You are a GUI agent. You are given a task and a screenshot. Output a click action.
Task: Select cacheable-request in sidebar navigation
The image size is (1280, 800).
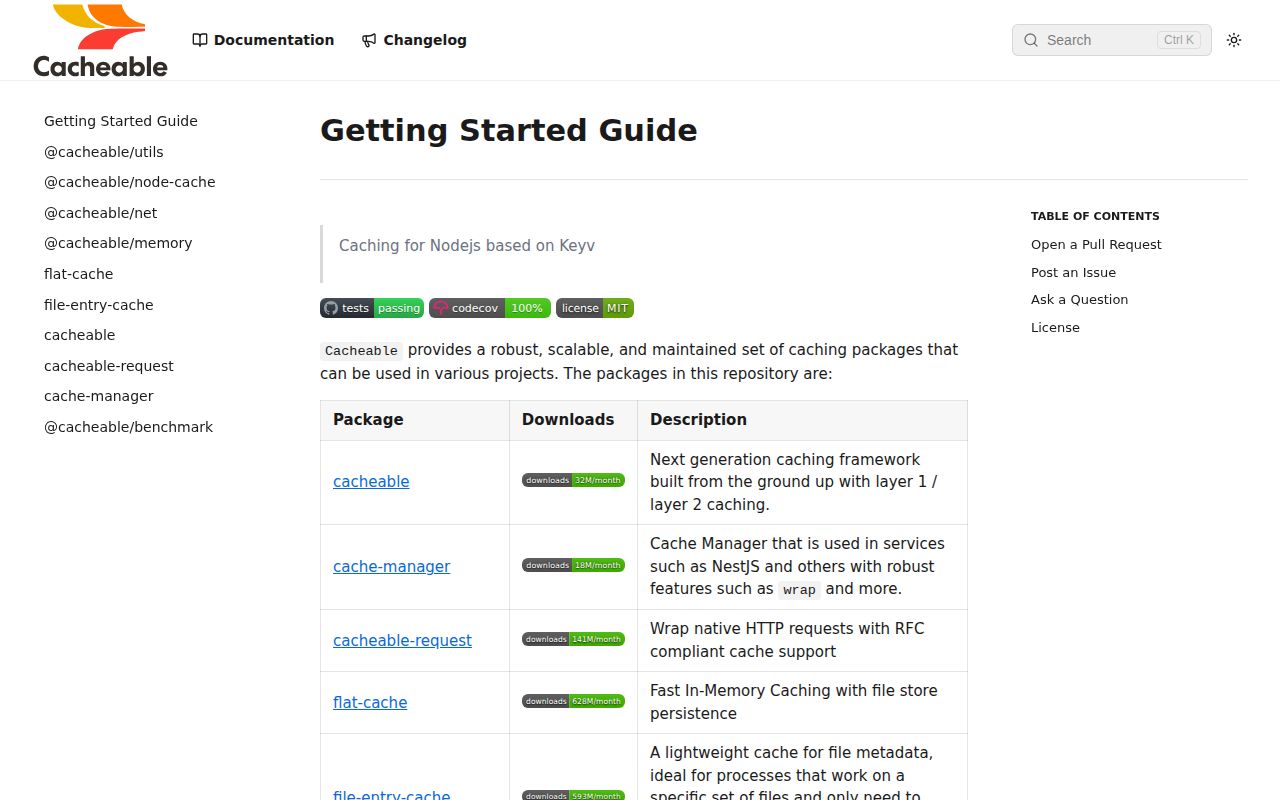pos(109,366)
